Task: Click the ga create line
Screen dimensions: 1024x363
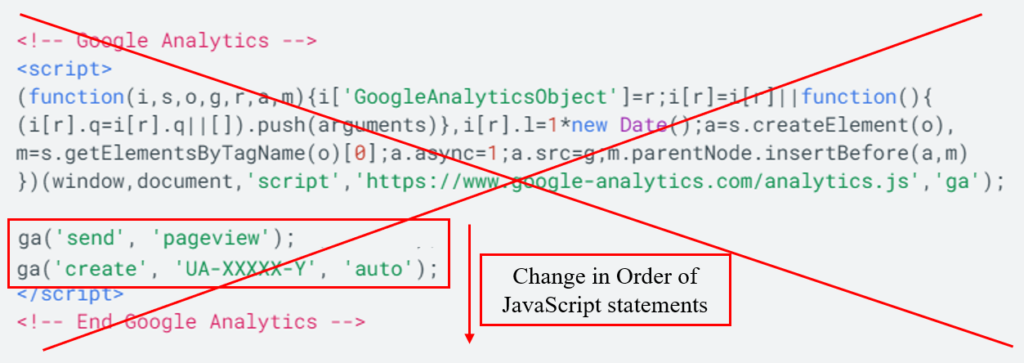Action: [228, 267]
